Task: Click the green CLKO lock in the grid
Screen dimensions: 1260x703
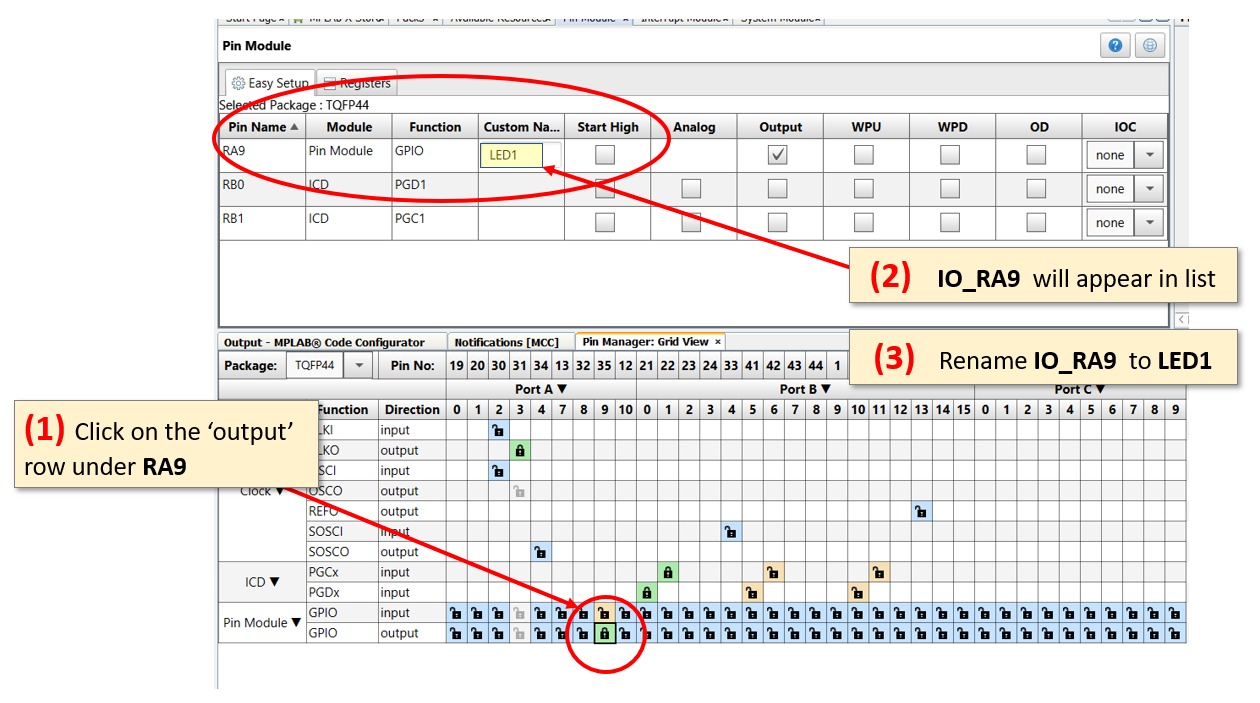Action: click(520, 450)
